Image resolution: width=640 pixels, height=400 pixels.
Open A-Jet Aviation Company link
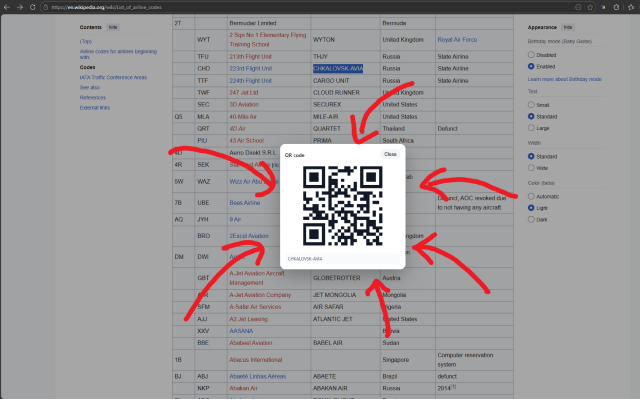click(260, 295)
